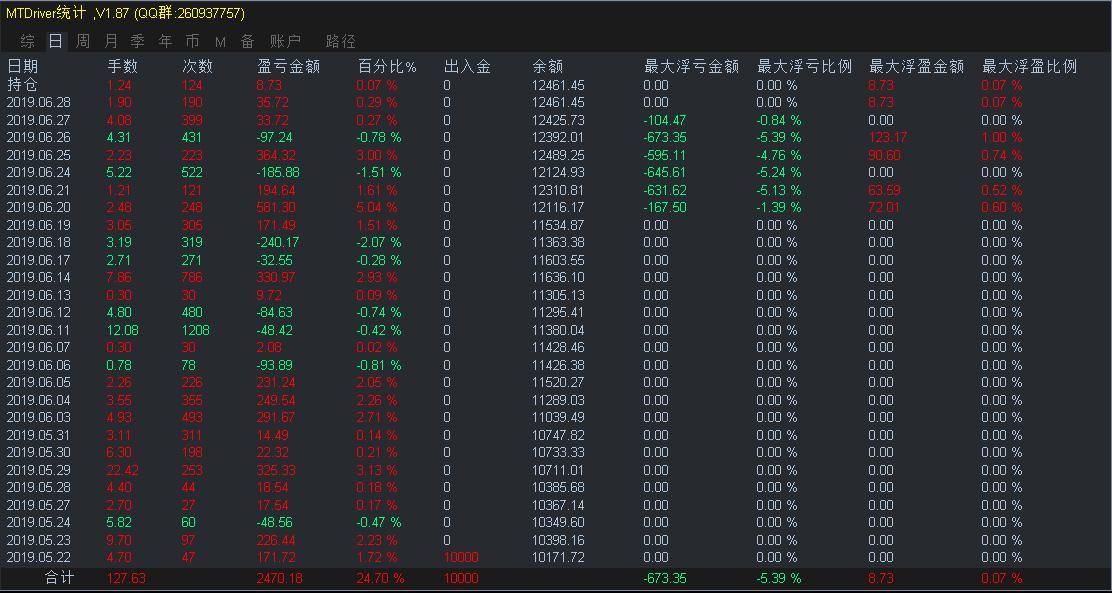Viewport: 1112px width, 593px height.
Task: Click the 日期 column header
Action: coord(23,67)
